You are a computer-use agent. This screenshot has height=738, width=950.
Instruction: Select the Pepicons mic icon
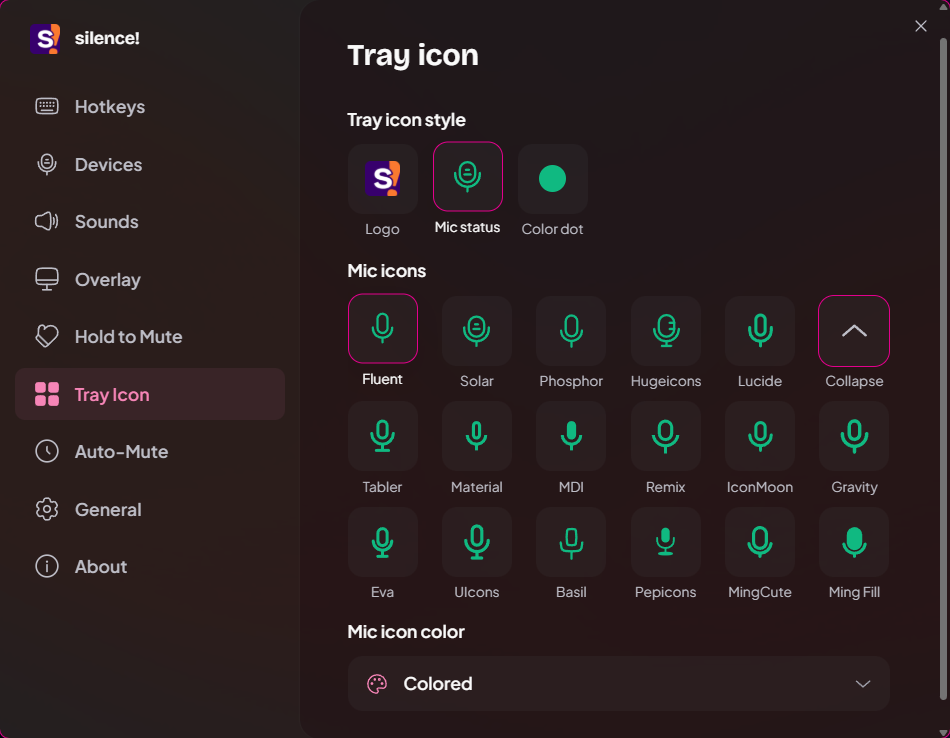pos(665,542)
